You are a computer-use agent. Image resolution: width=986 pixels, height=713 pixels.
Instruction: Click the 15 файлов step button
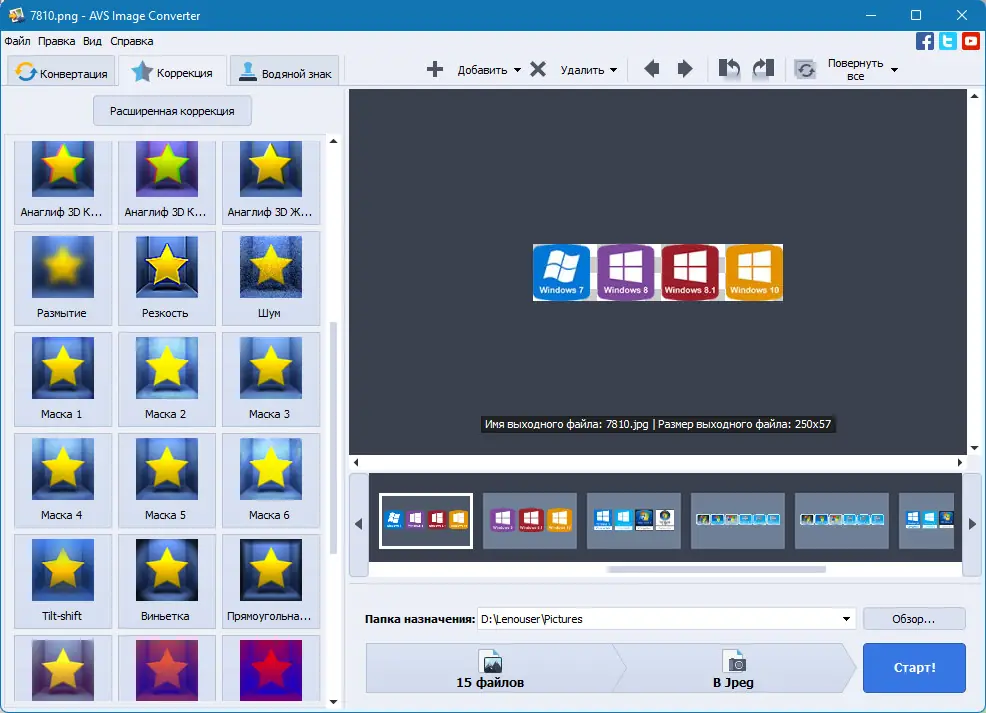click(x=490, y=668)
